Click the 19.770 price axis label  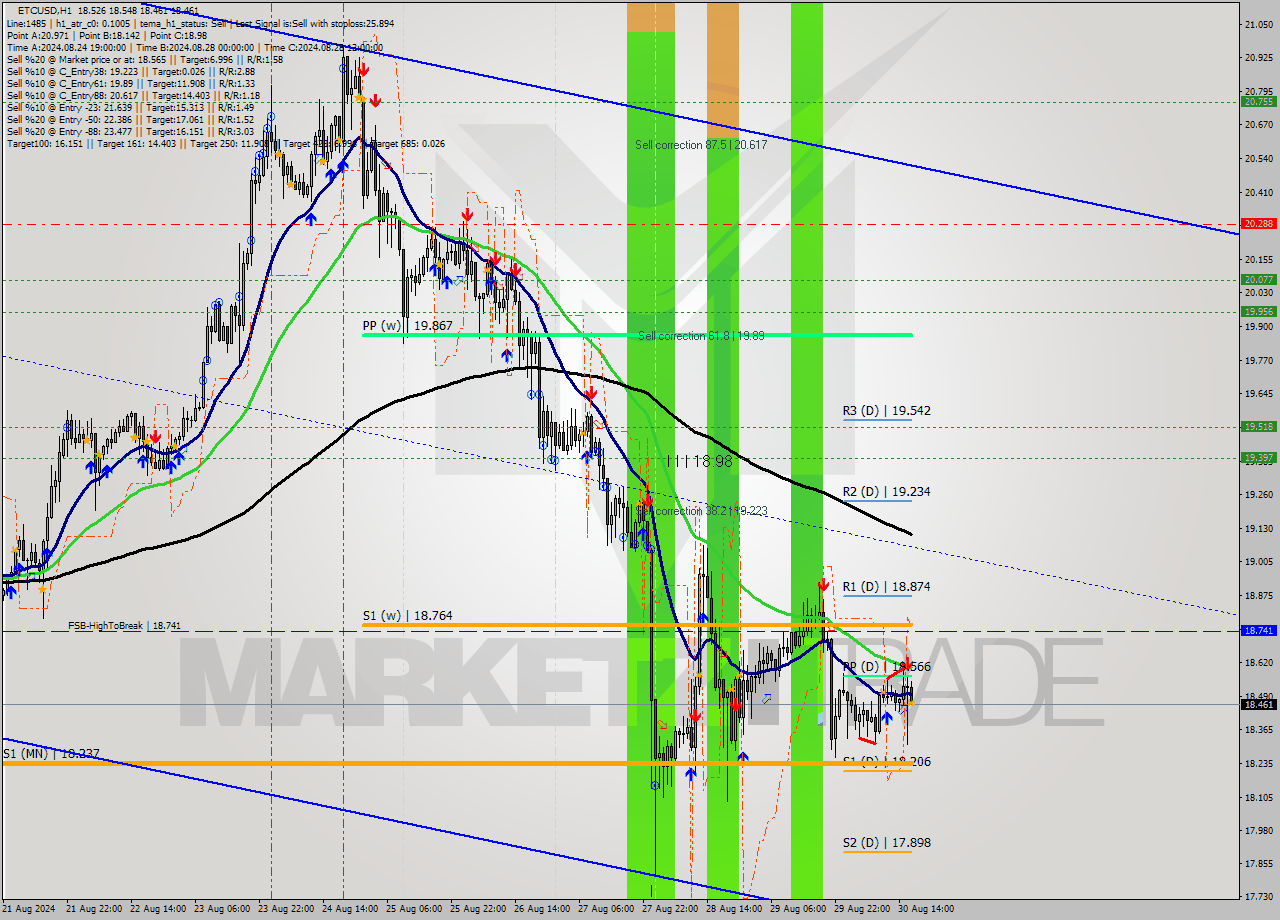coord(1258,360)
